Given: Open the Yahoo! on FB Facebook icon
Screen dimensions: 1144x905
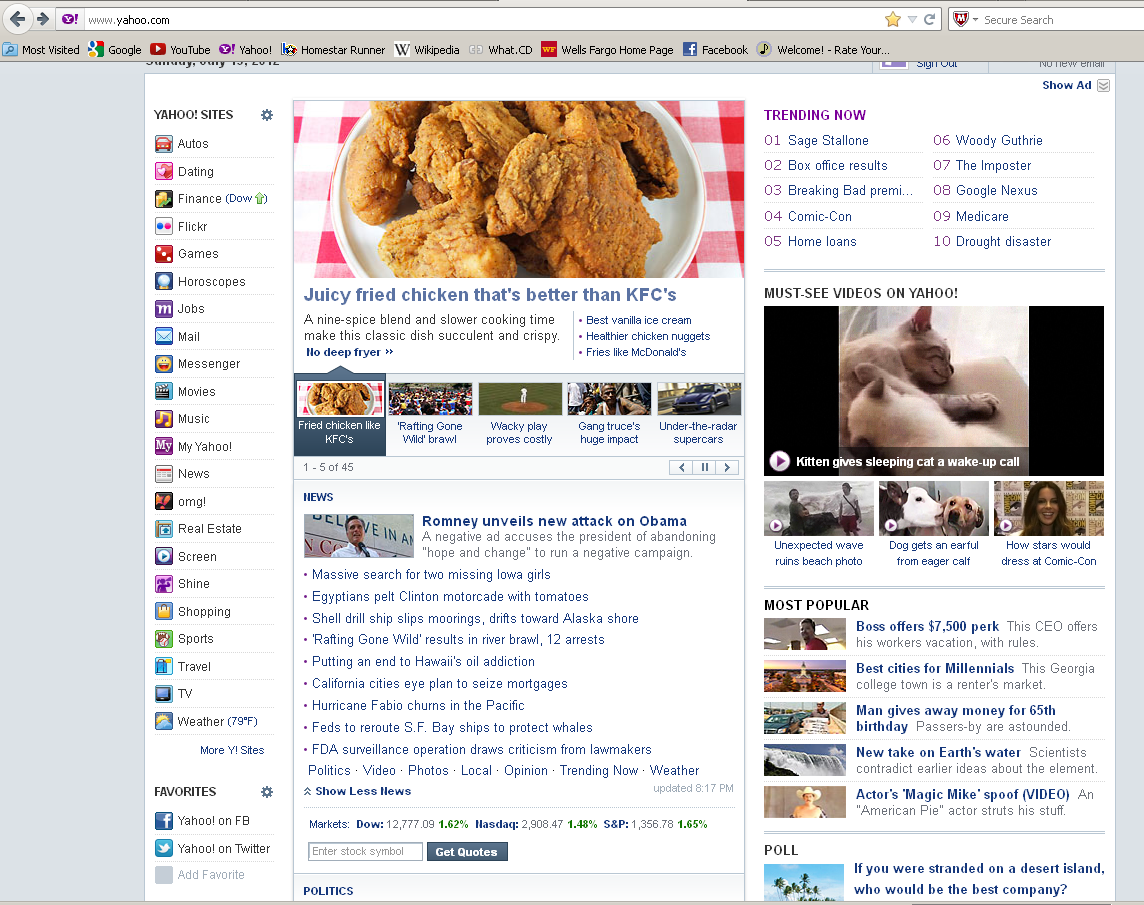Looking at the screenshot, I should click(x=163, y=820).
